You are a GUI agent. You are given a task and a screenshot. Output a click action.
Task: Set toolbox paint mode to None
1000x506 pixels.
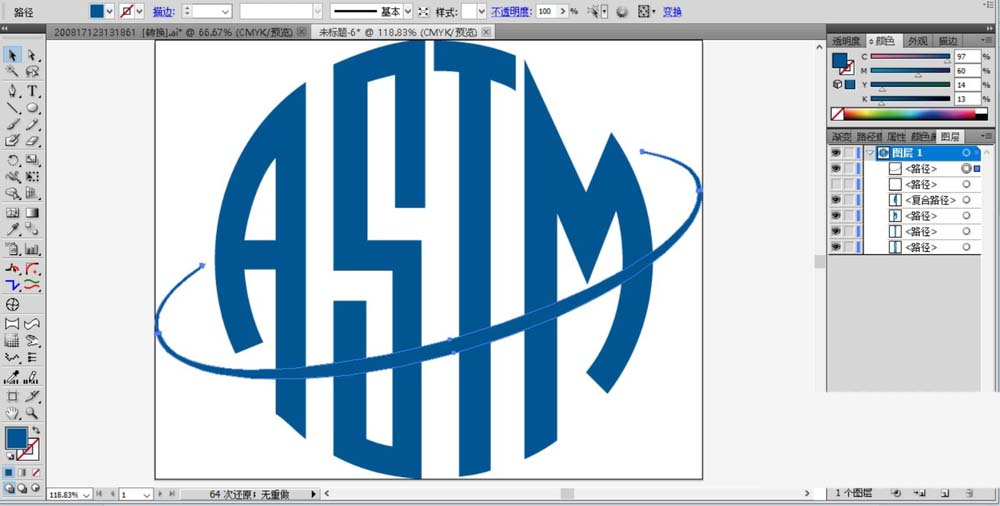coord(36,472)
